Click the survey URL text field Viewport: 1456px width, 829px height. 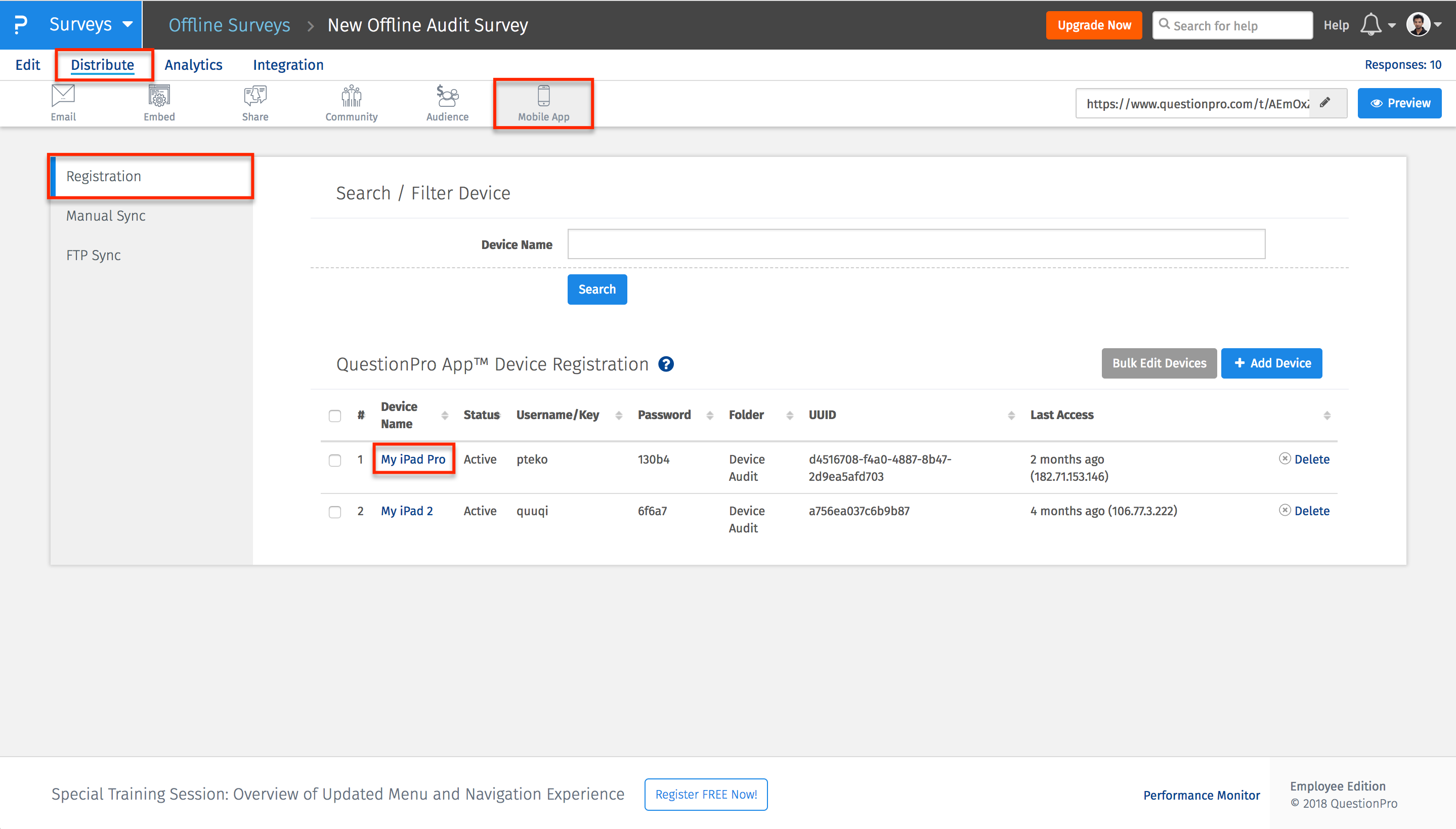pos(1192,103)
